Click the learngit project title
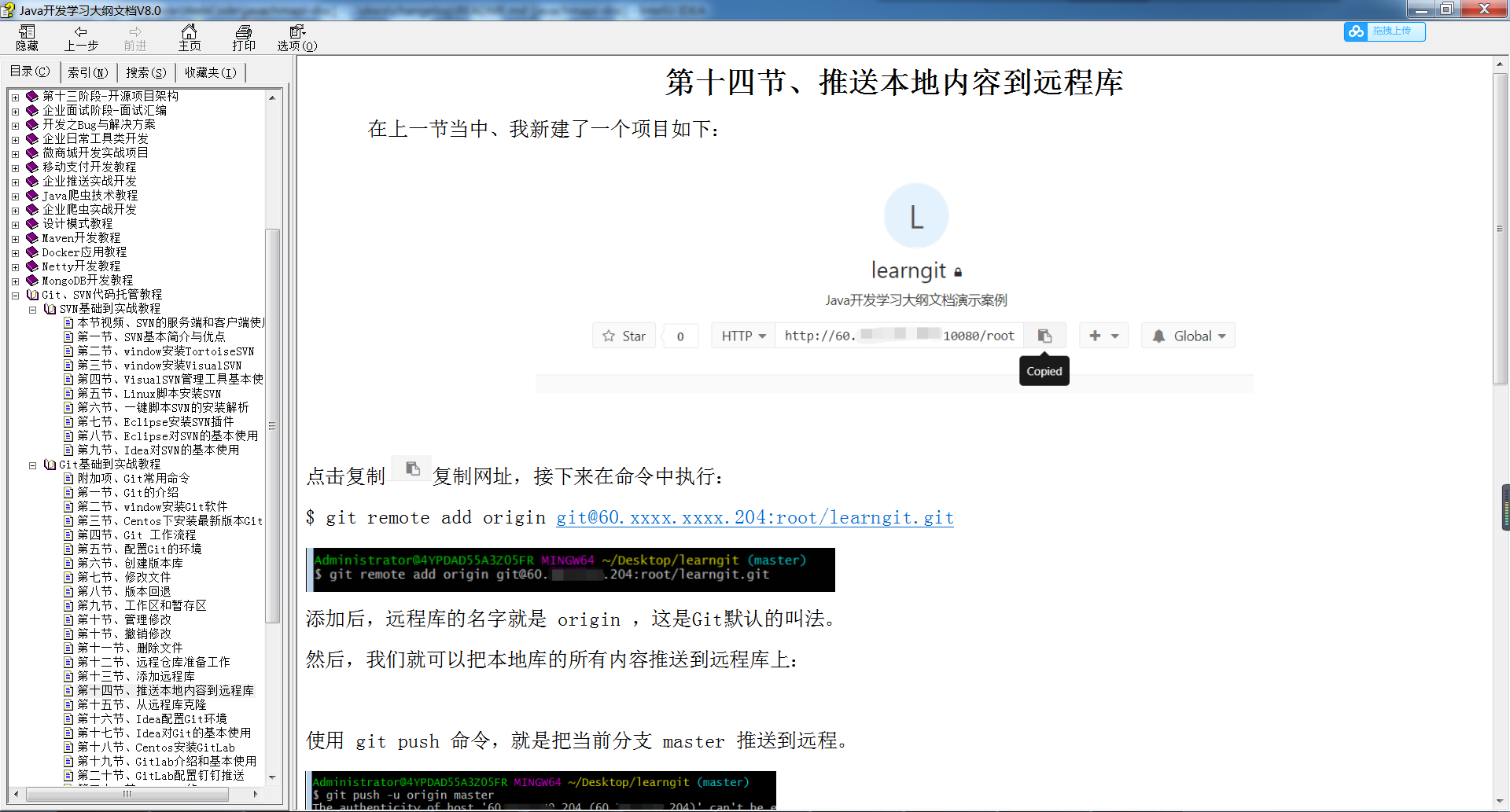 pos(908,270)
